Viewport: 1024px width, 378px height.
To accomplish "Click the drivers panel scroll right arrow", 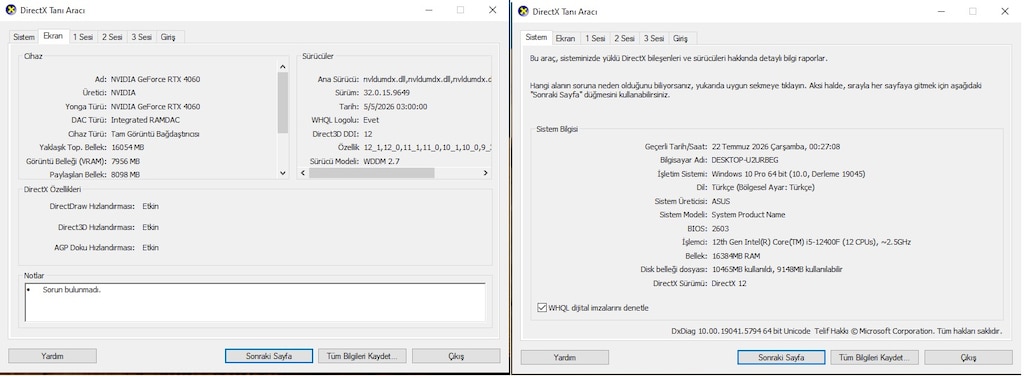I will click(485, 173).
